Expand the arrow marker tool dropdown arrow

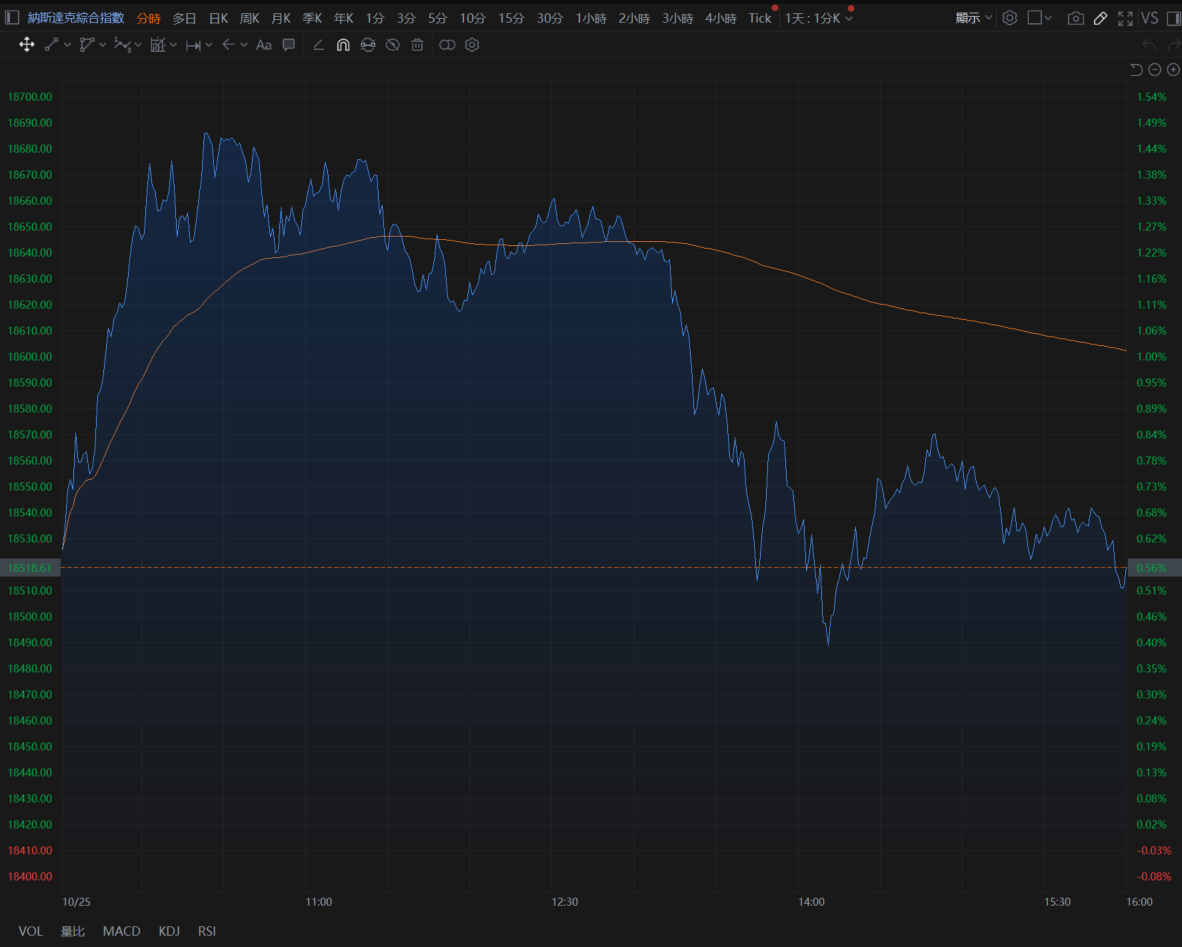[244, 45]
